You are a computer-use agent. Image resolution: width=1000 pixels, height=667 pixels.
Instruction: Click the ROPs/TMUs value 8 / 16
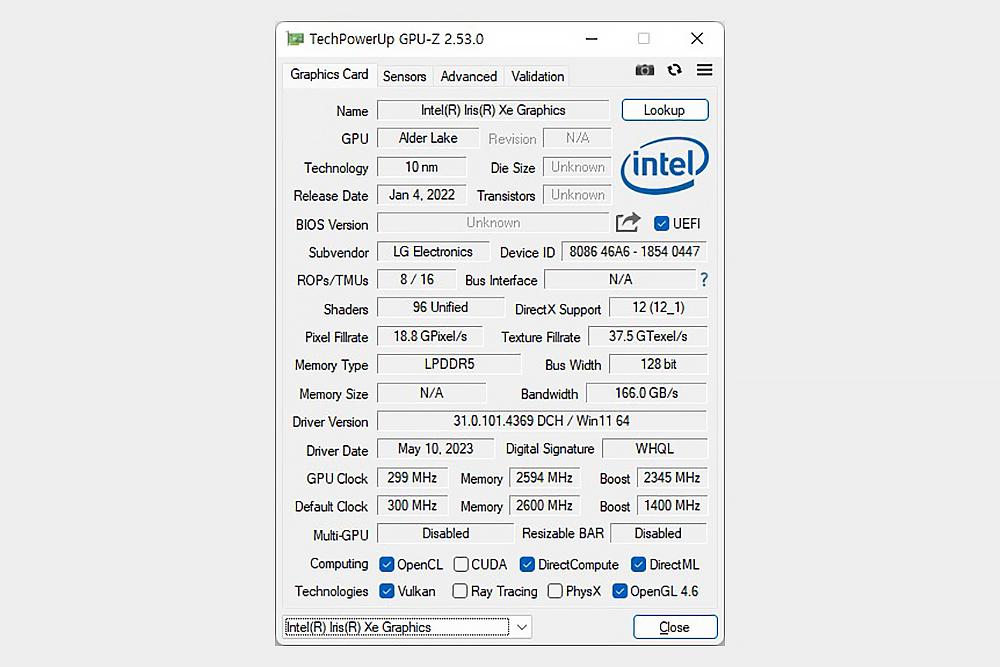[416, 279]
